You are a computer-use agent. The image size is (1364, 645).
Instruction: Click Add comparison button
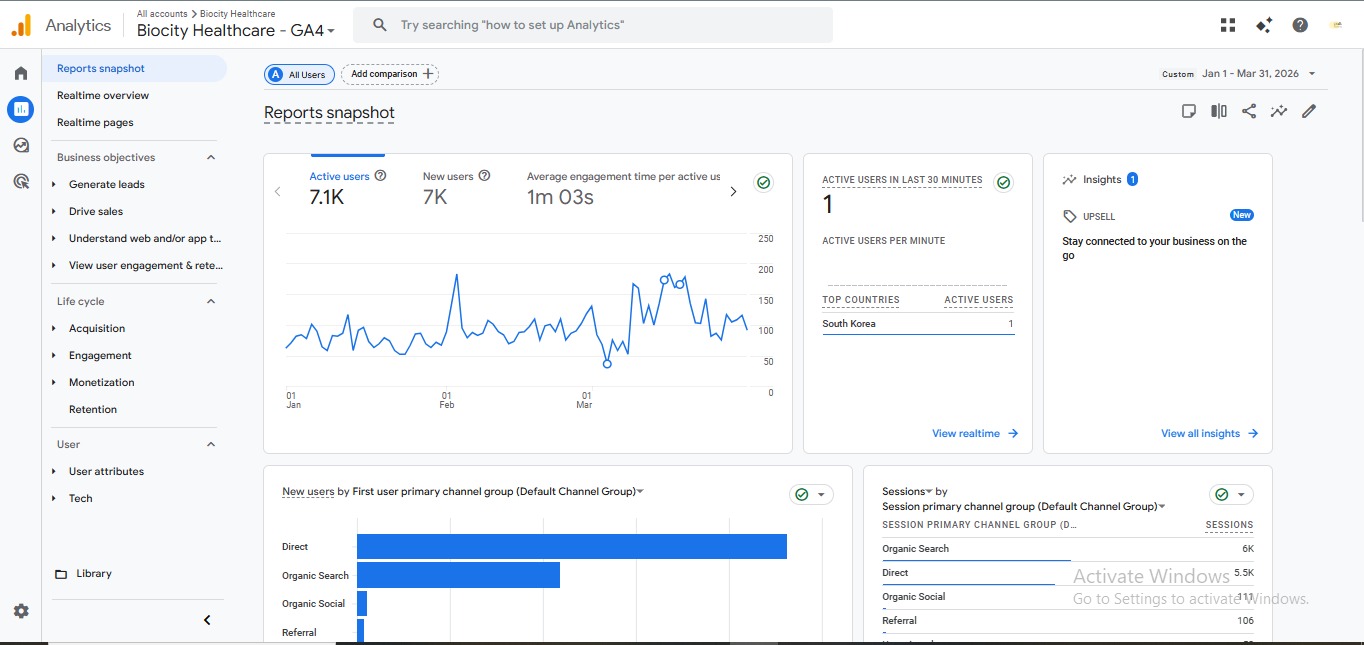(390, 74)
